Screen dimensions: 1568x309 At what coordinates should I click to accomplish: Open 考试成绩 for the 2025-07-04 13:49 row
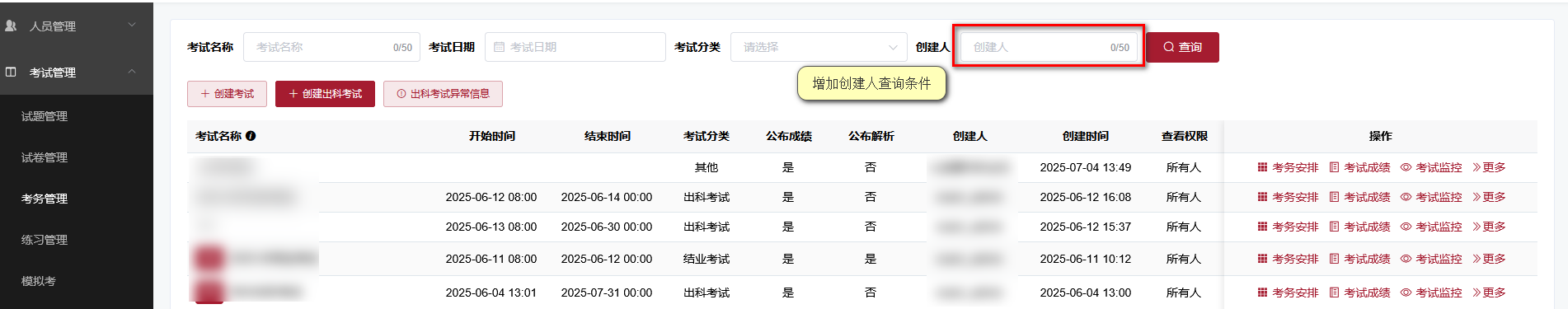coord(1359,167)
